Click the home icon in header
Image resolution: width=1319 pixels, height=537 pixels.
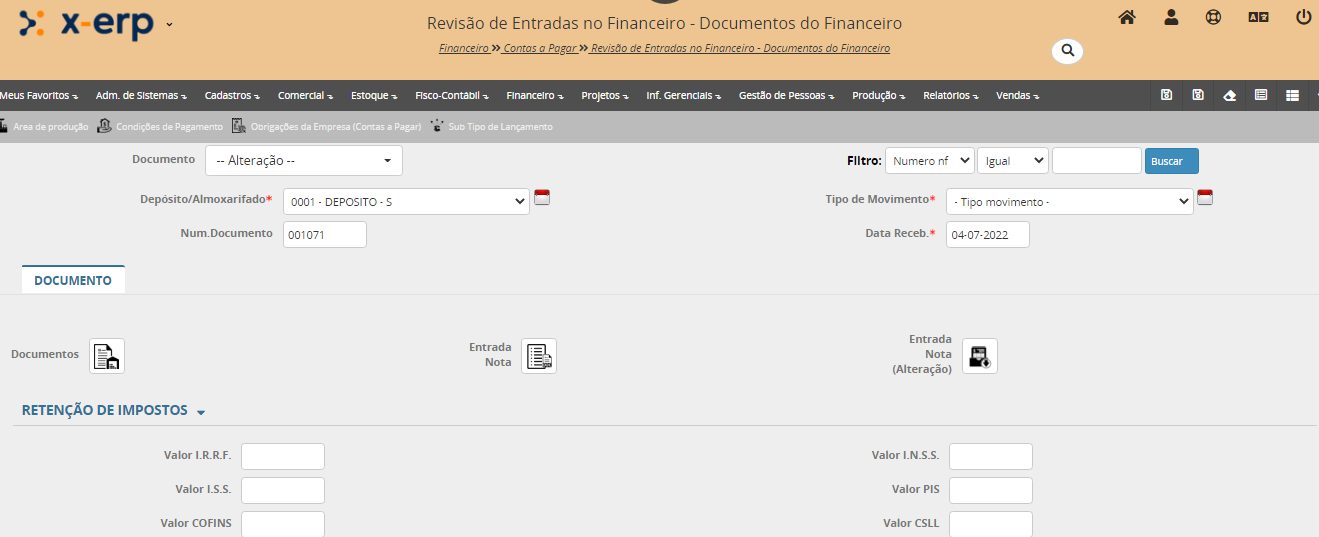1127,17
